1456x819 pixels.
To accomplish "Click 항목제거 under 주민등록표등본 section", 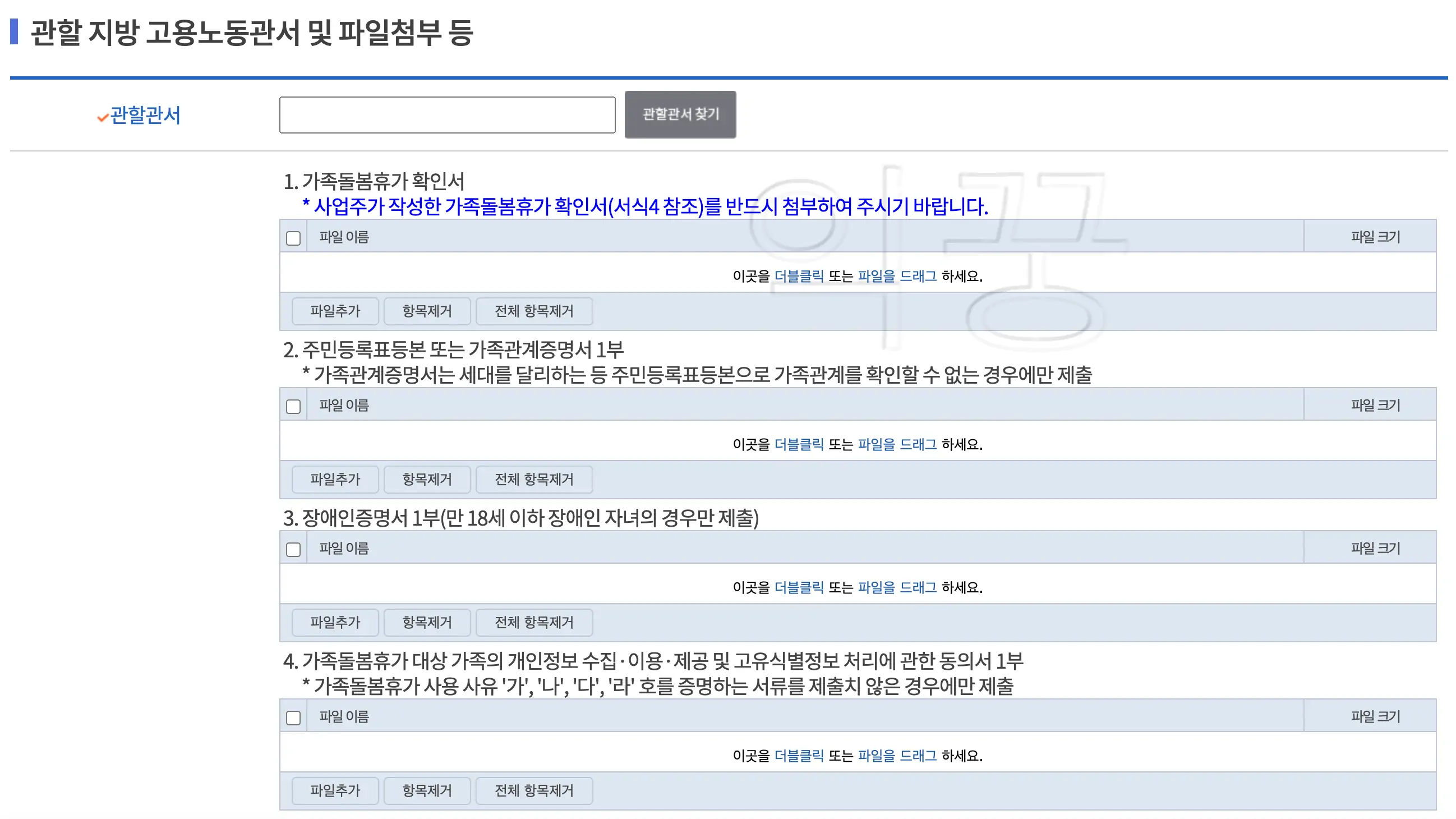I will (x=427, y=479).
